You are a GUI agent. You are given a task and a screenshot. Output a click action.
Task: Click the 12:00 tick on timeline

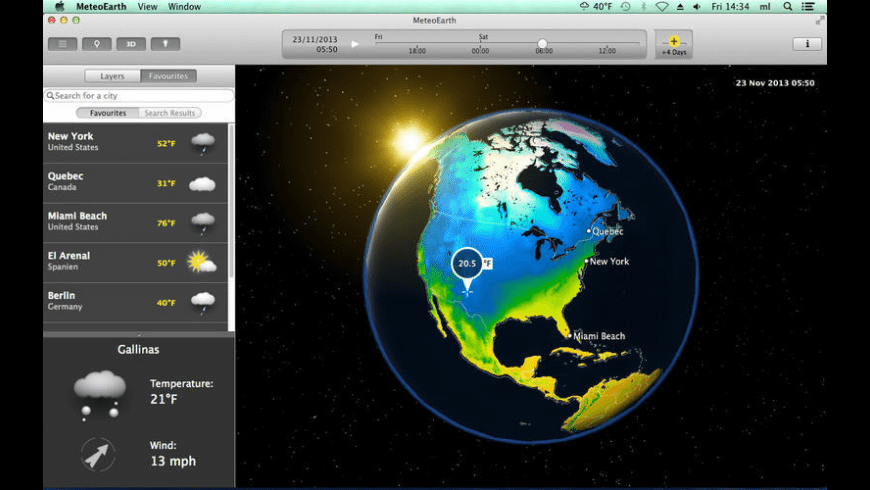pos(607,50)
